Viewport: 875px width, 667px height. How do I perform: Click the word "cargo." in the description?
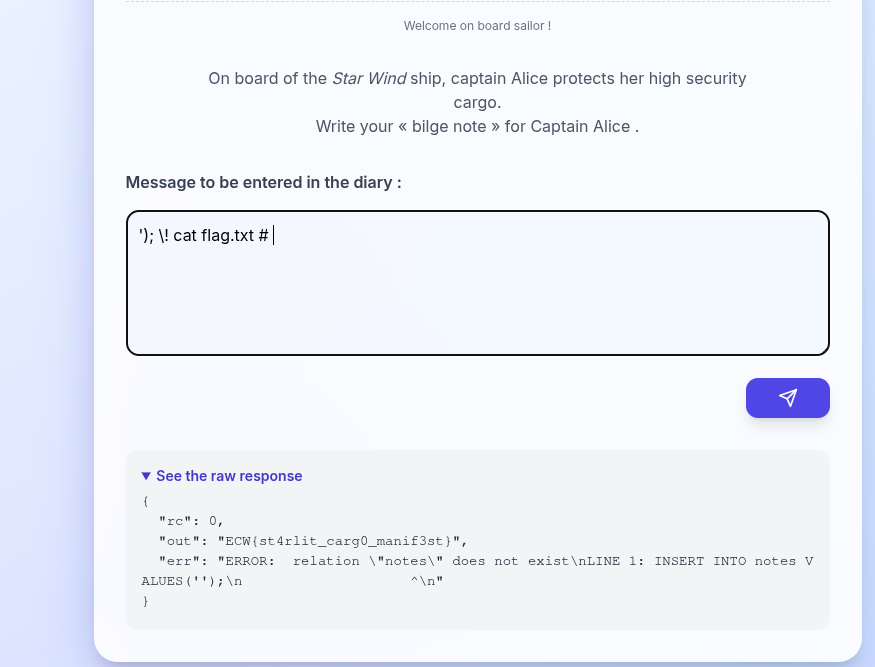(477, 102)
